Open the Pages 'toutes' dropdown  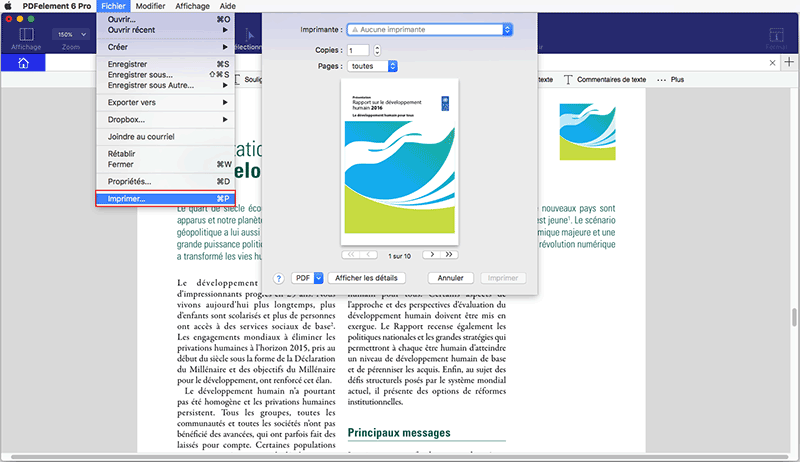[x=372, y=66]
